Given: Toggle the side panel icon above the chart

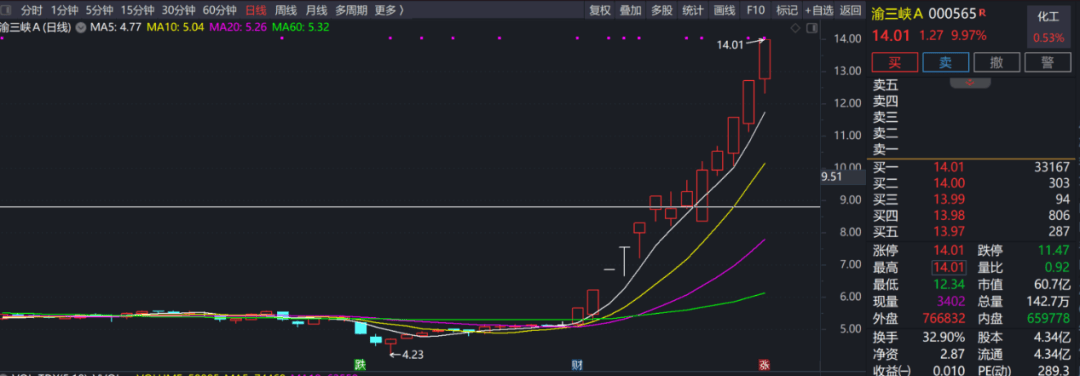Looking at the screenshot, I should [811, 28].
